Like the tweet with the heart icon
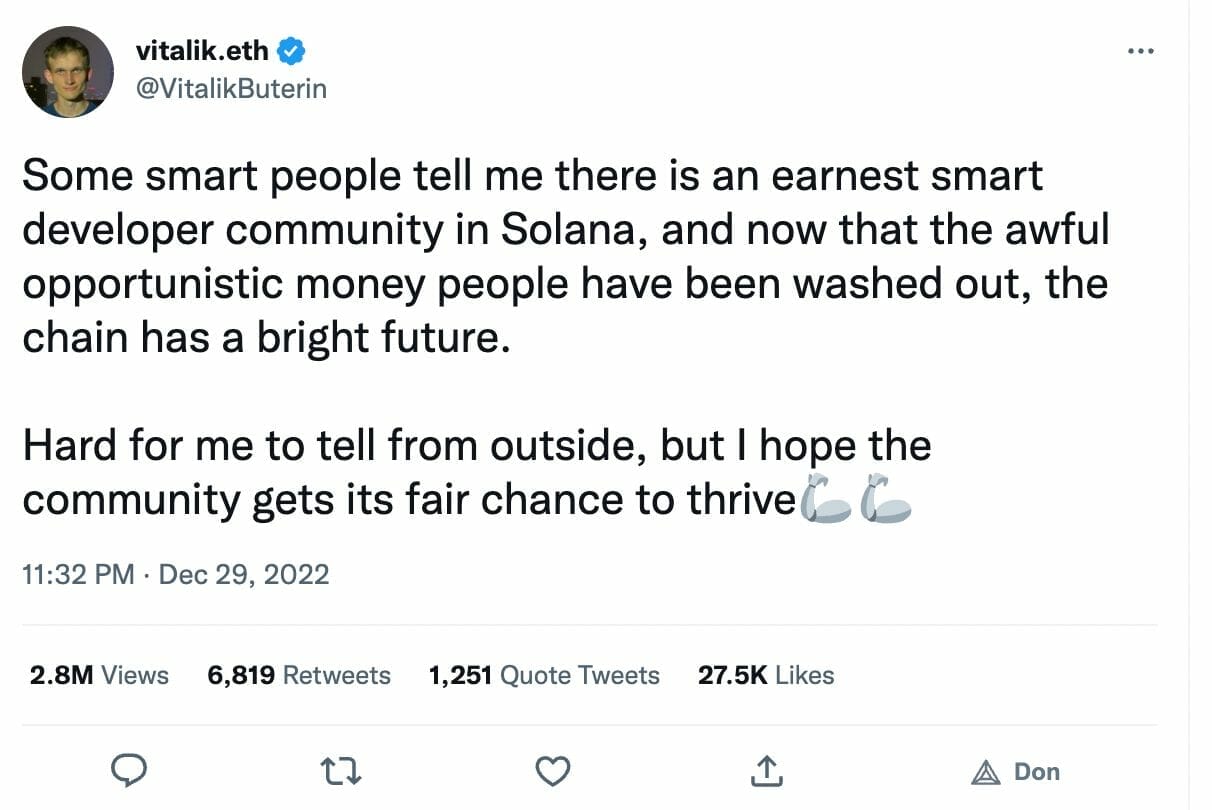The height and width of the screenshot is (810, 1212). click(x=553, y=771)
